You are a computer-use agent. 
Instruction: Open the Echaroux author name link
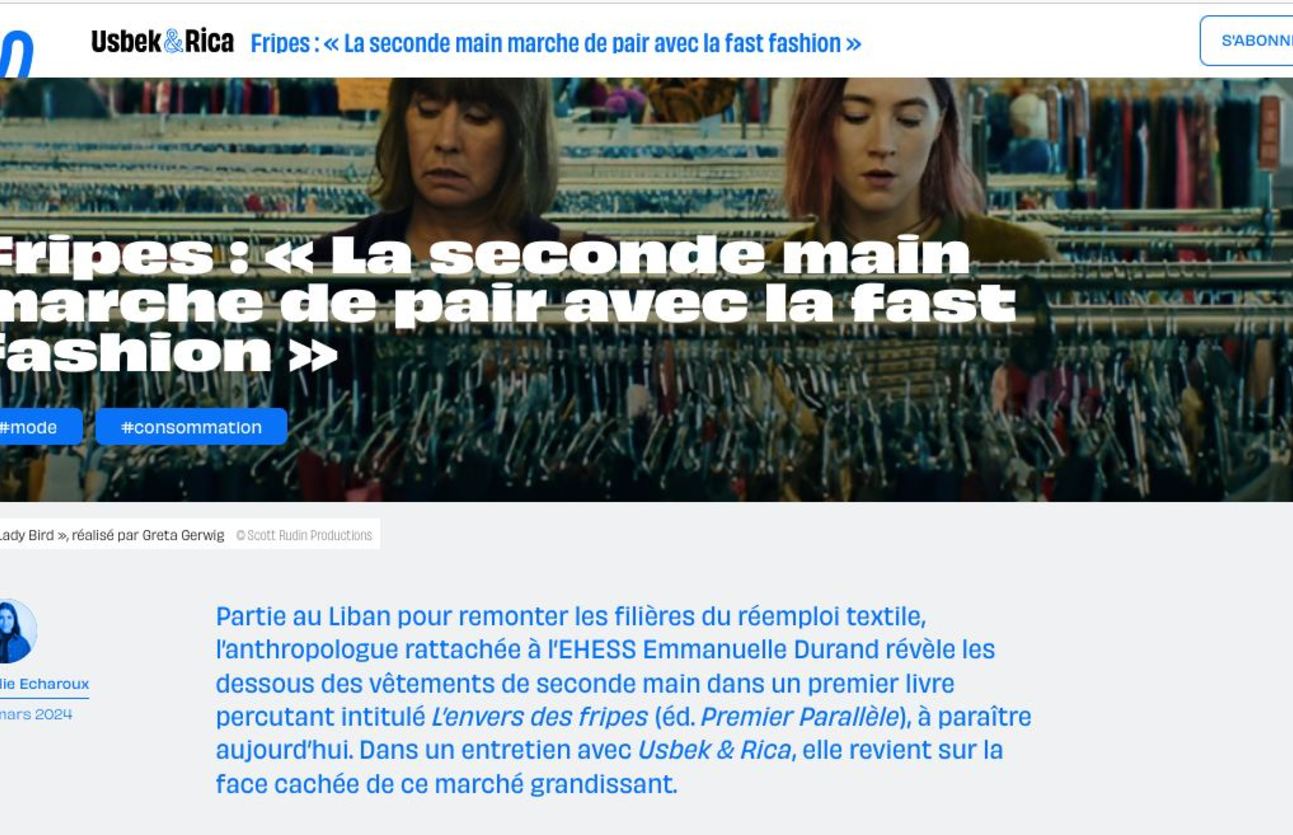[44, 684]
